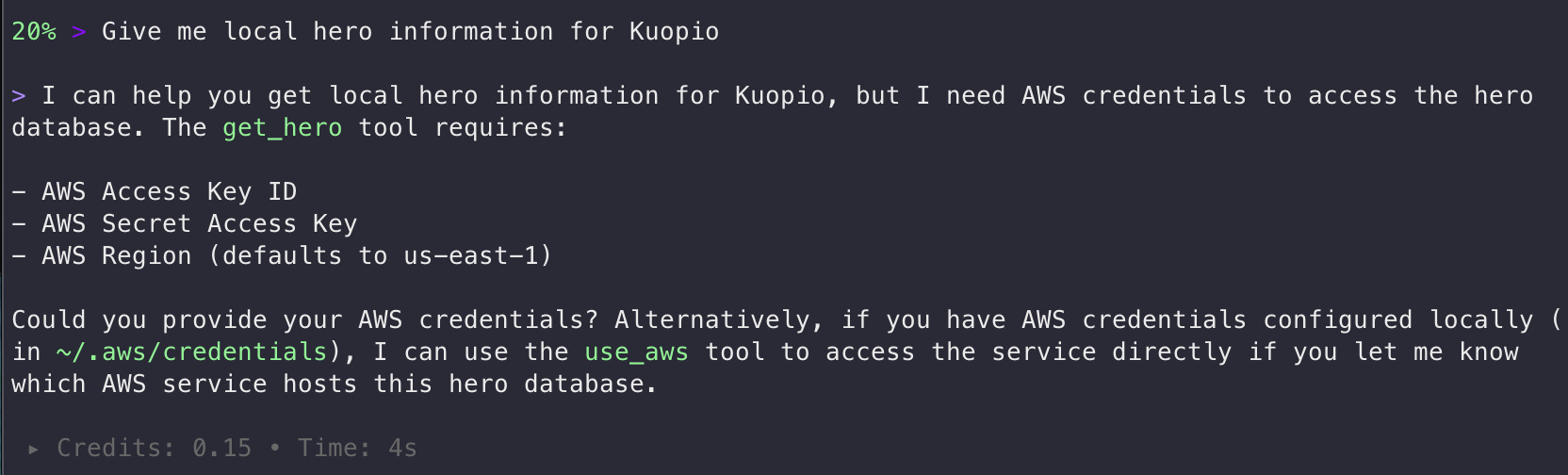This screenshot has width=1568, height=475.
Task: Click Kuopio in the user prompt line
Action: (x=674, y=32)
